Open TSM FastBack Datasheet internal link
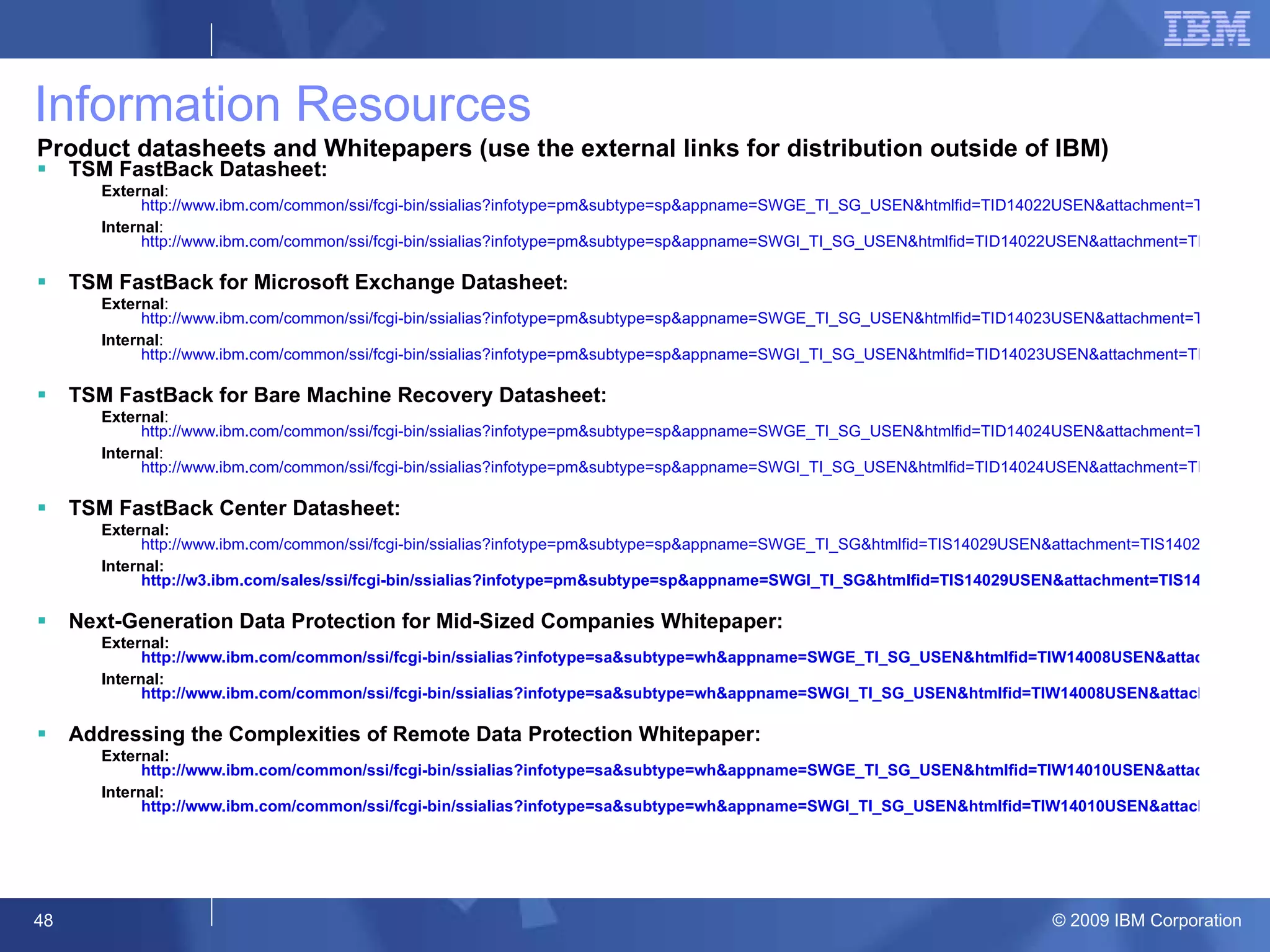 click(x=670, y=242)
